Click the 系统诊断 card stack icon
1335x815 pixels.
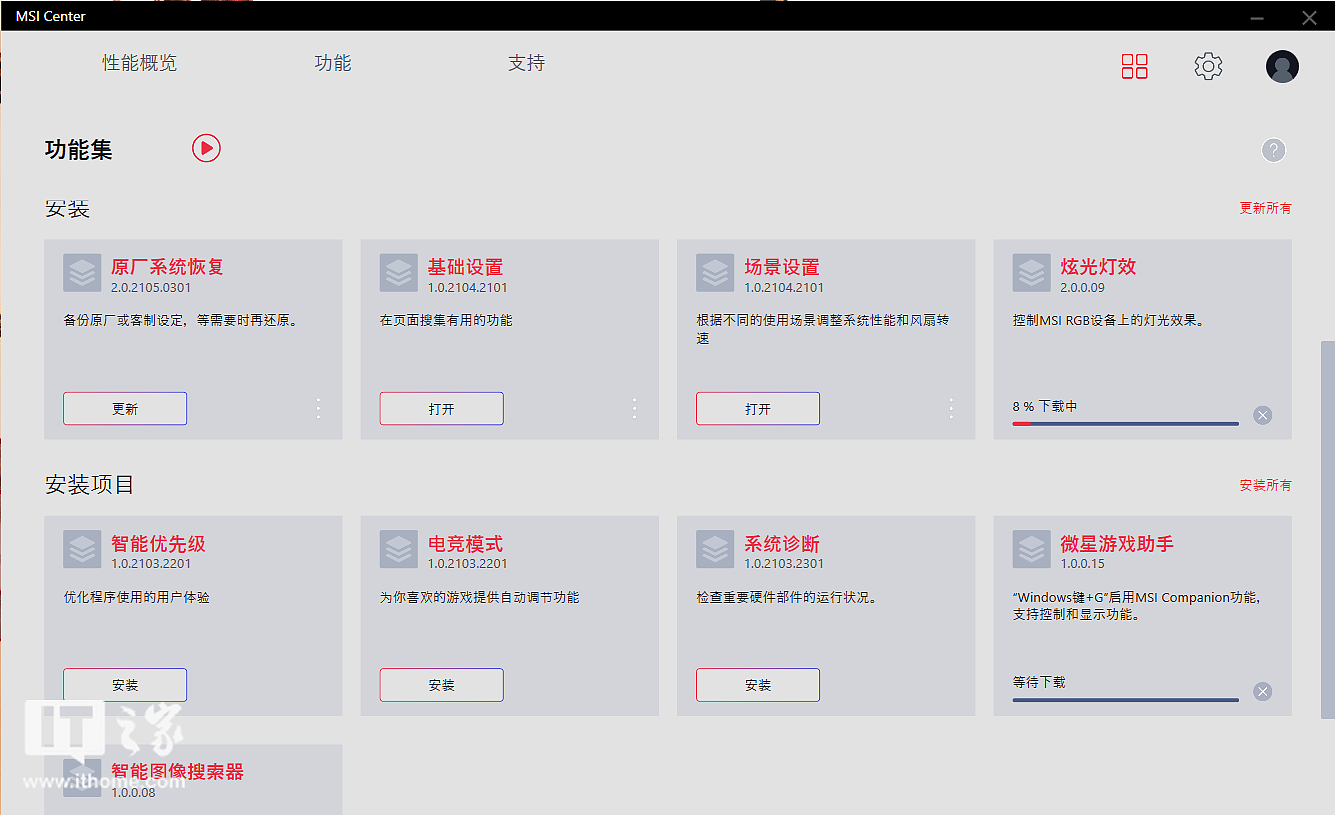715,550
